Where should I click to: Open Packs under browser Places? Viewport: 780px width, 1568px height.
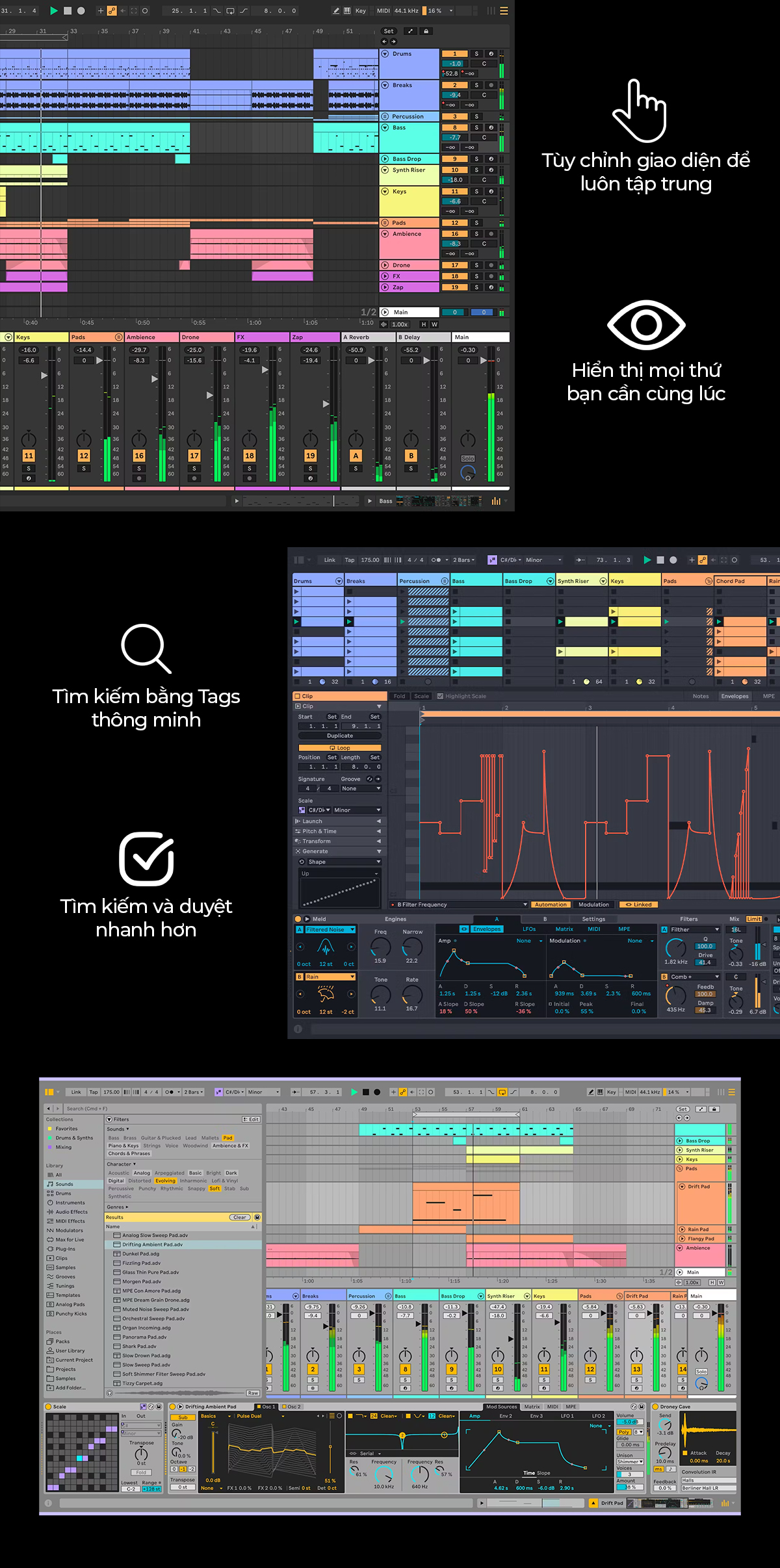coord(62,1341)
